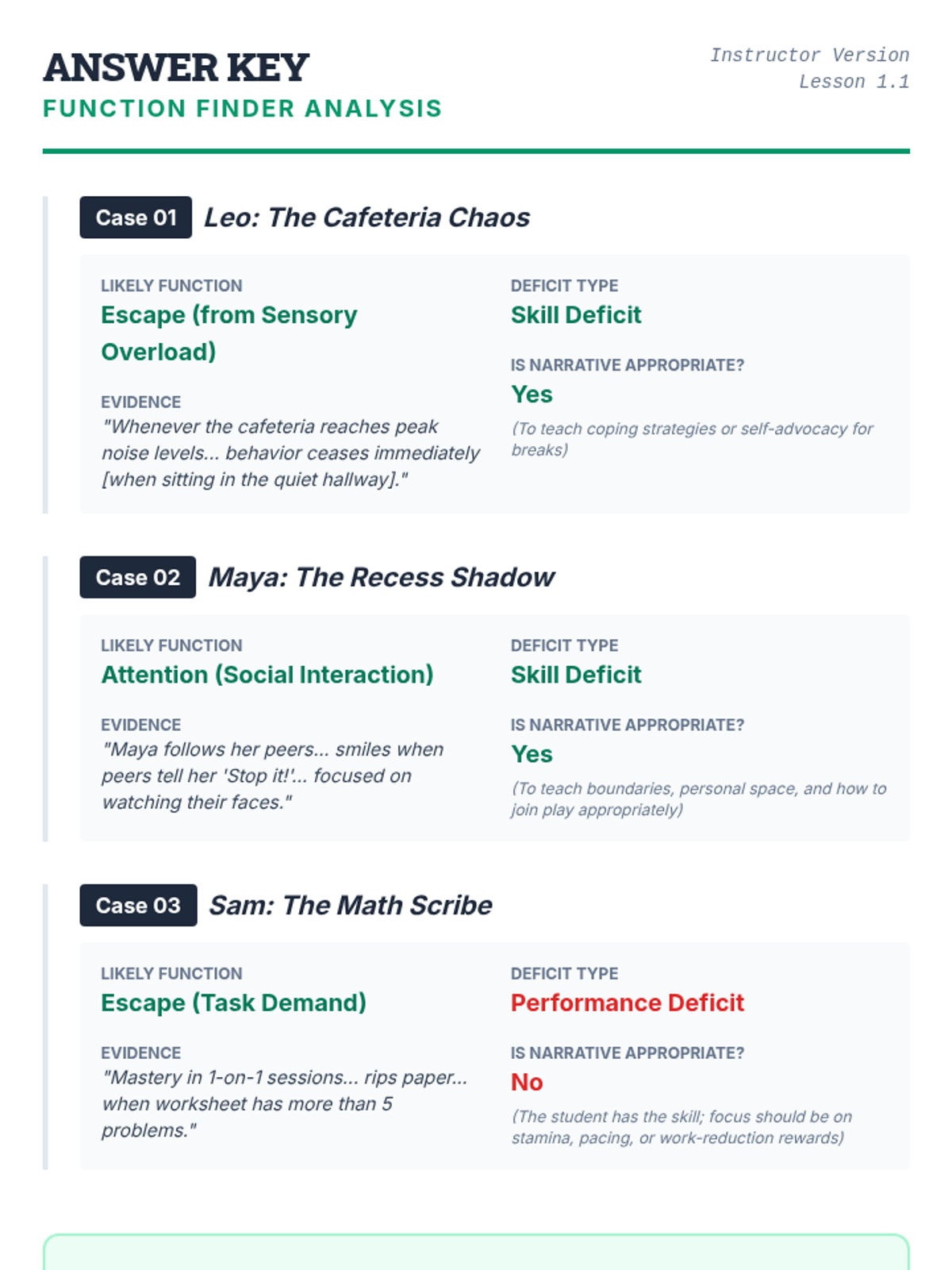The height and width of the screenshot is (1270, 952).
Task: Click the red Performance Deficit text
Action: [x=627, y=1003]
